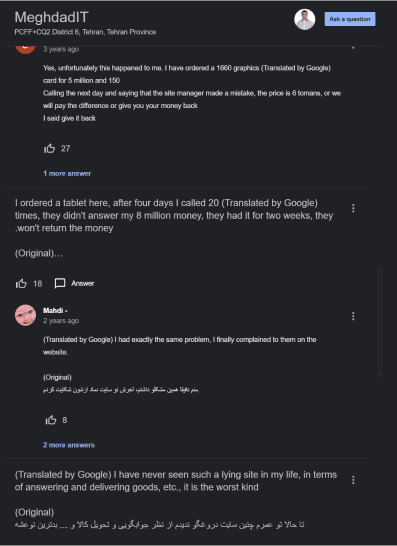Expand 1 more answer
This screenshot has width=397, height=546.
[67, 173]
